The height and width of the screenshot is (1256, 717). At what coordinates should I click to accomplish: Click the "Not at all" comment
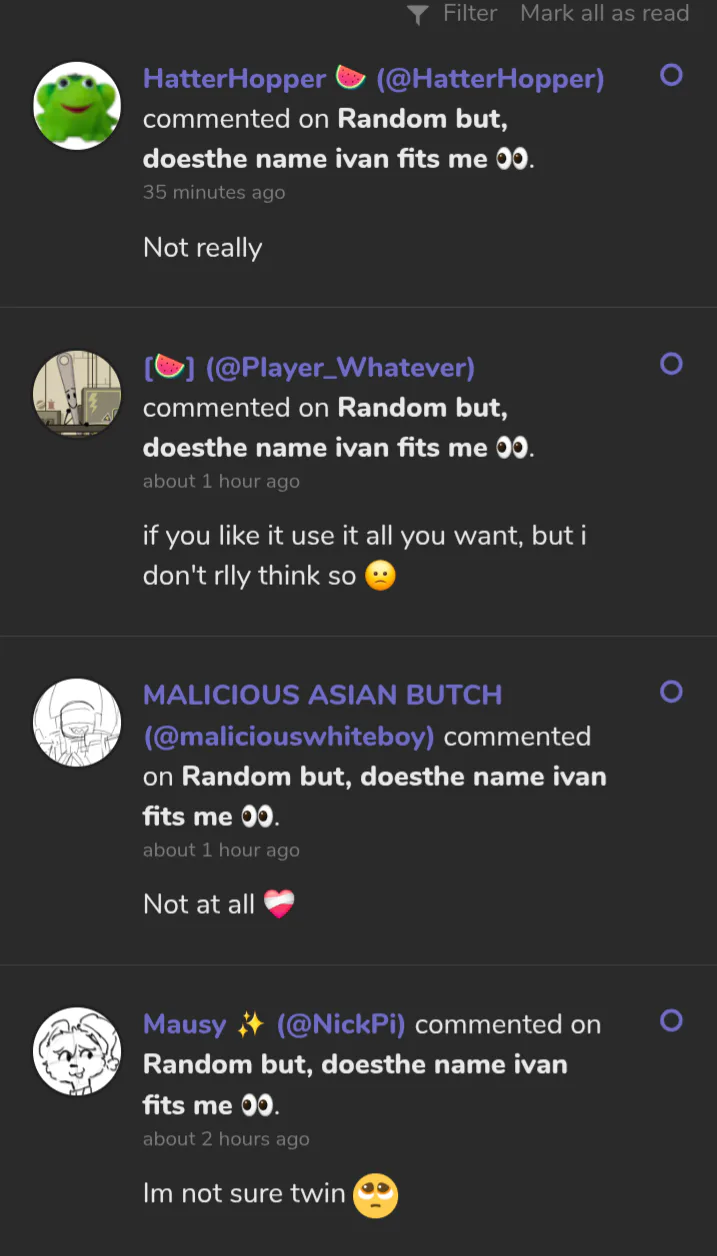coord(199,904)
